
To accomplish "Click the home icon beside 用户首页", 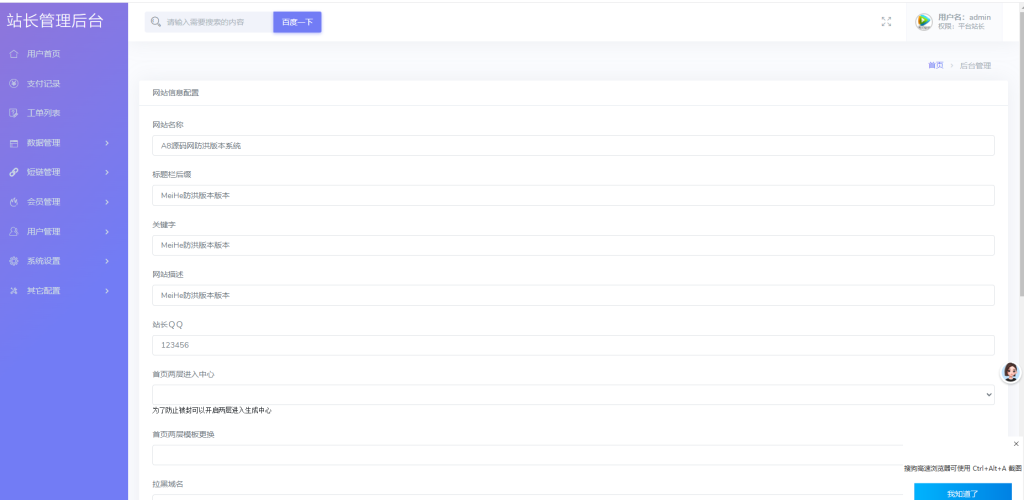I will tap(14, 54).
